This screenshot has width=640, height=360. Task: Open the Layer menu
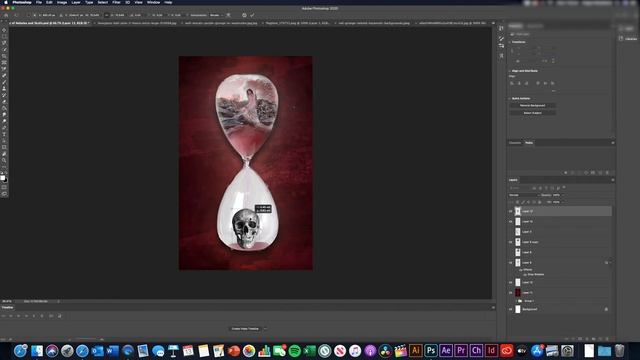pos(76,2)
